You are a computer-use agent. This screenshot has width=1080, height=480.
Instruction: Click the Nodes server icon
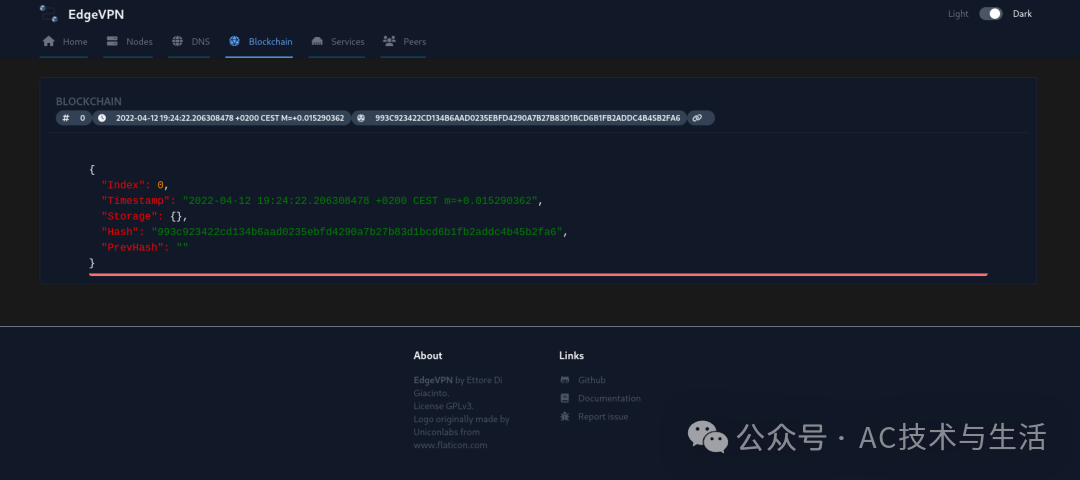[112, 42]
